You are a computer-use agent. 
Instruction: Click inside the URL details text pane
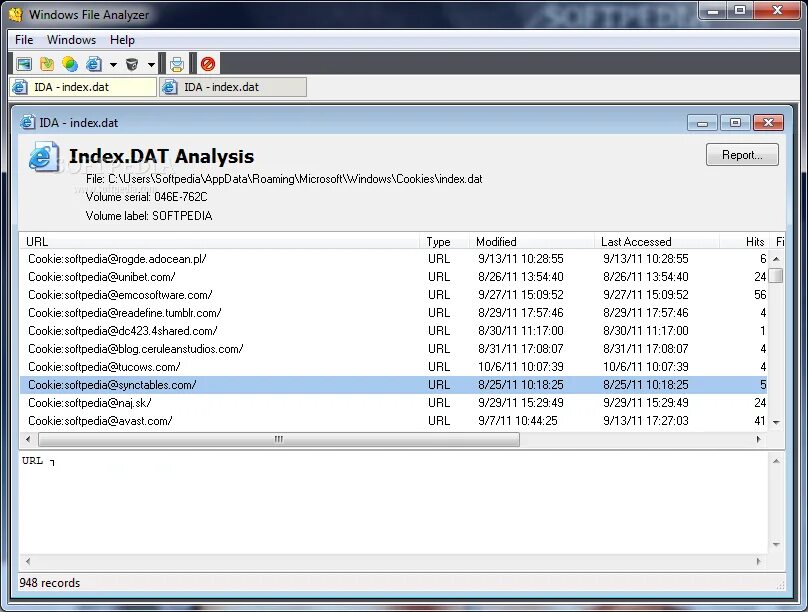pos(394,504)
